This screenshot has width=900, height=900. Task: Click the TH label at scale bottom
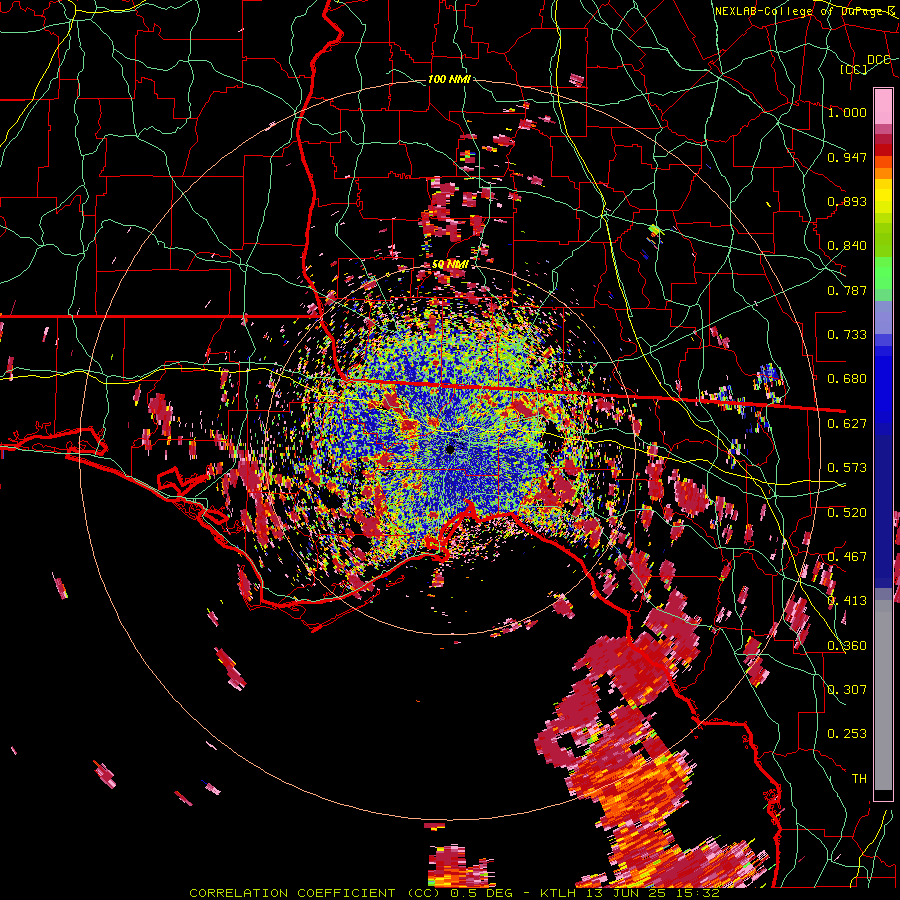(x=859, y=779)
